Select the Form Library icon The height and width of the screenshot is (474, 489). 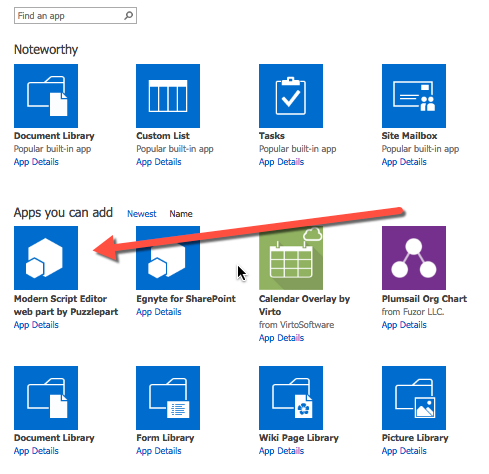168,398
